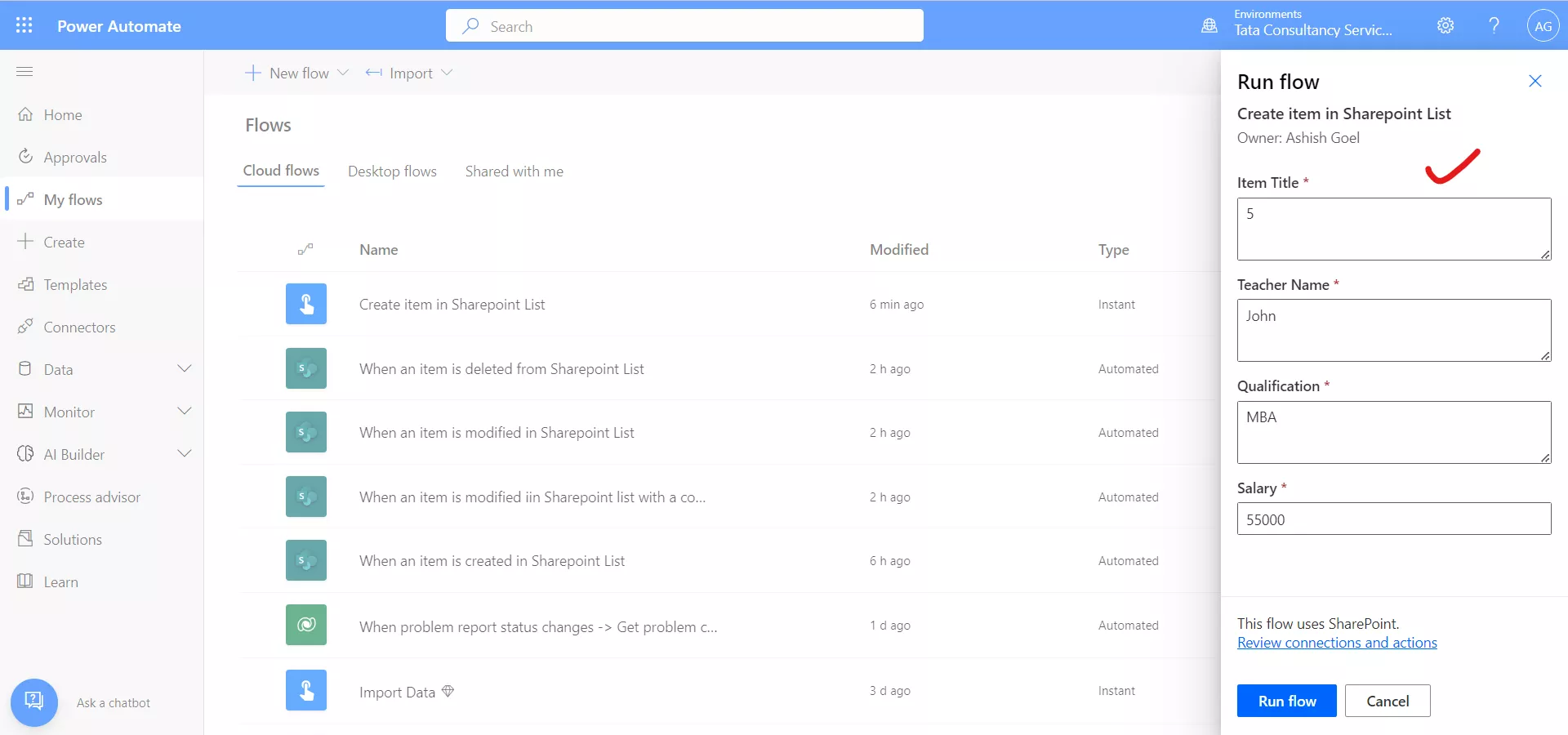Click the premium diamond icon beside Import Data
Viewport: 1568px width, 735px height.
448,691
